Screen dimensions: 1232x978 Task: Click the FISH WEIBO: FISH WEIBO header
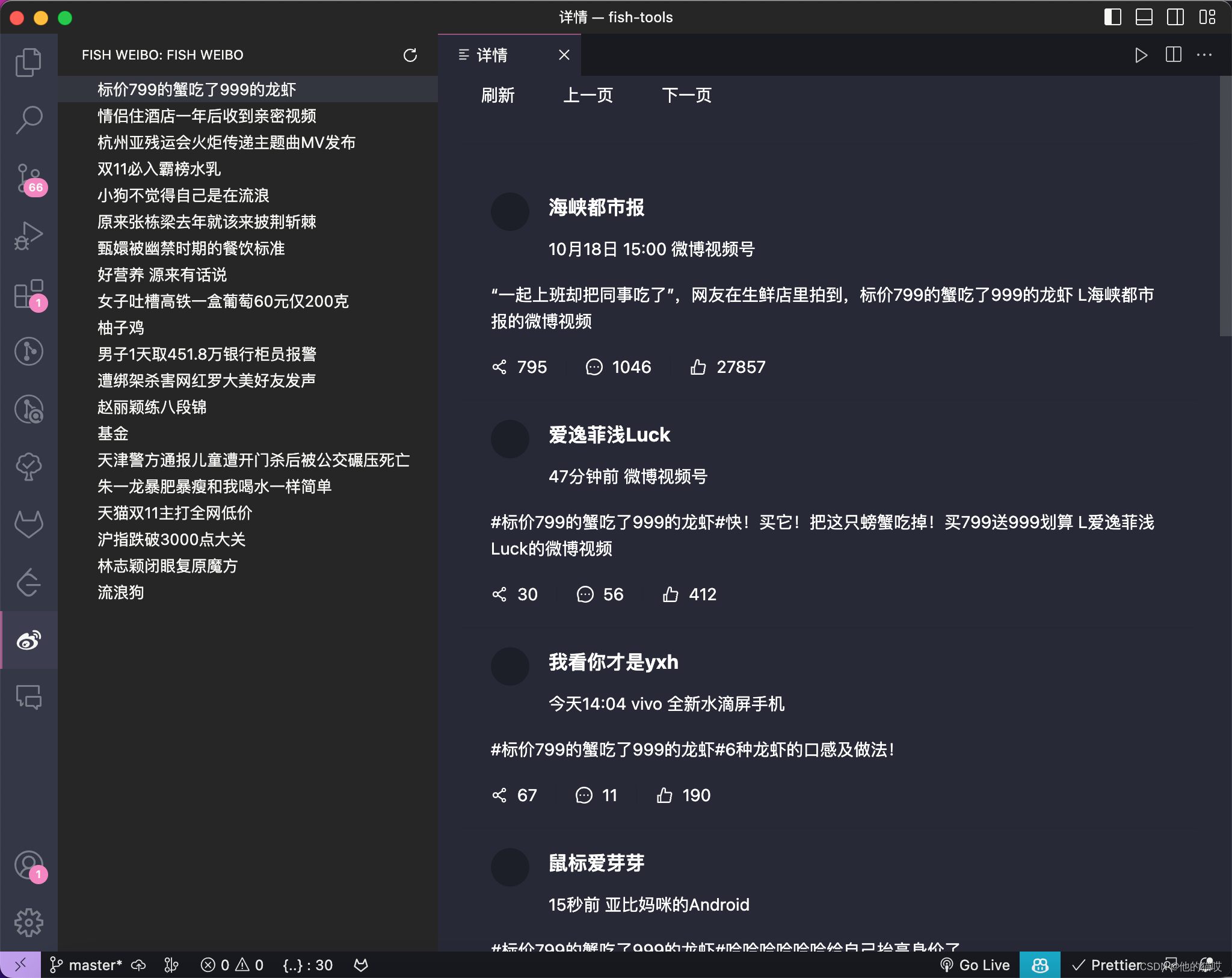pyautogui.click(x=162, y=55)
